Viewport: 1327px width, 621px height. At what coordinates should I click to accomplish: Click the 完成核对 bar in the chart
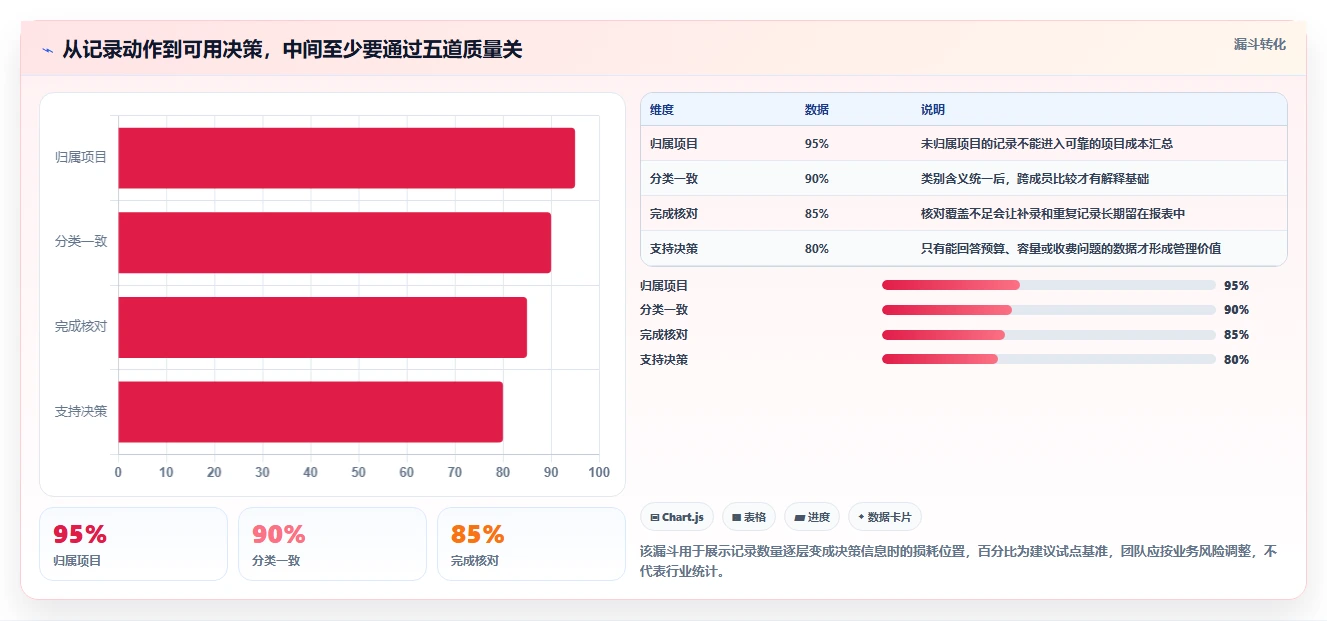(x=322, y=327)
